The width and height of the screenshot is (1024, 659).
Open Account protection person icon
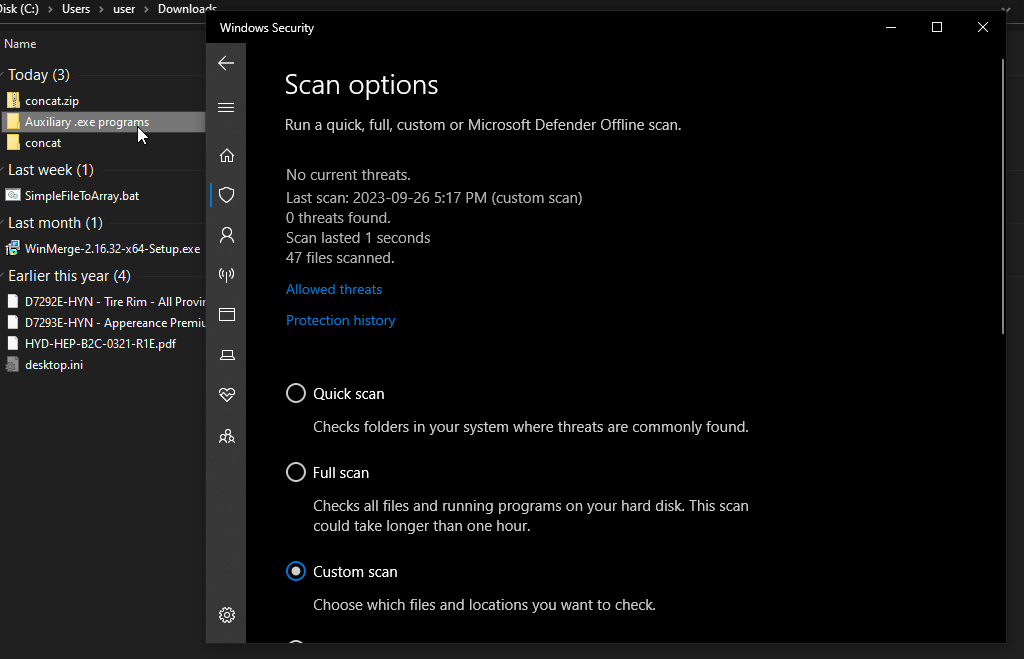227,235
